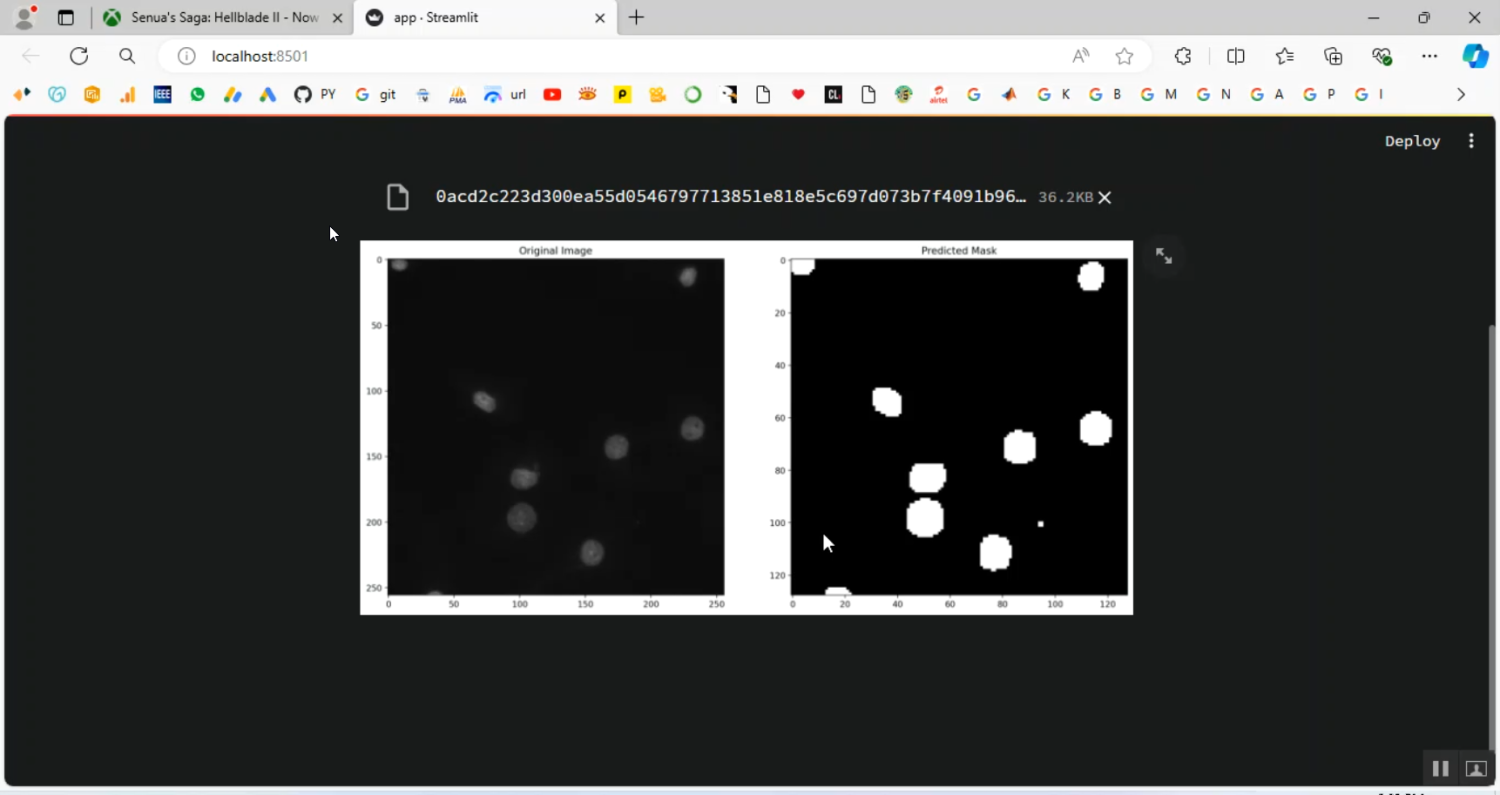Open Edge Settings and more menu
1500x795 pixels.
pos(1429,56)
